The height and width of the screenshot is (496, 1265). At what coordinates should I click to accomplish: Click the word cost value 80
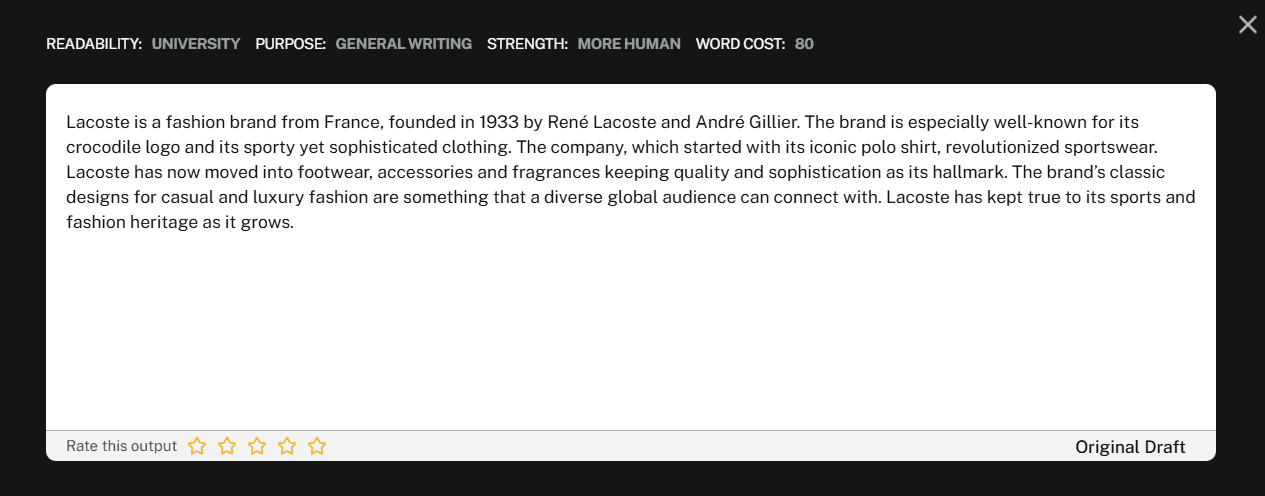coord(804,44)
